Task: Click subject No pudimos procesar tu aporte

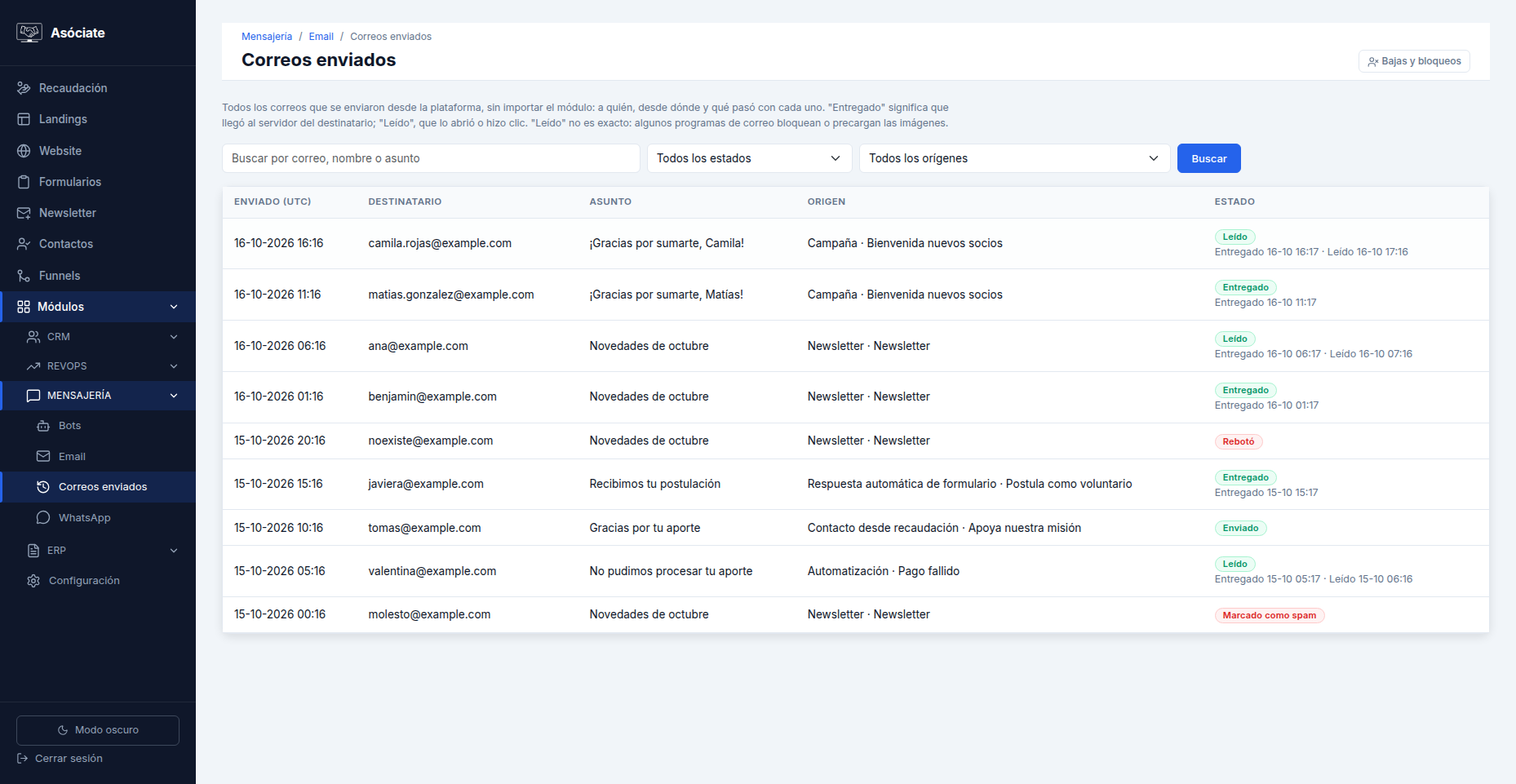Action: tap(671, 571)
